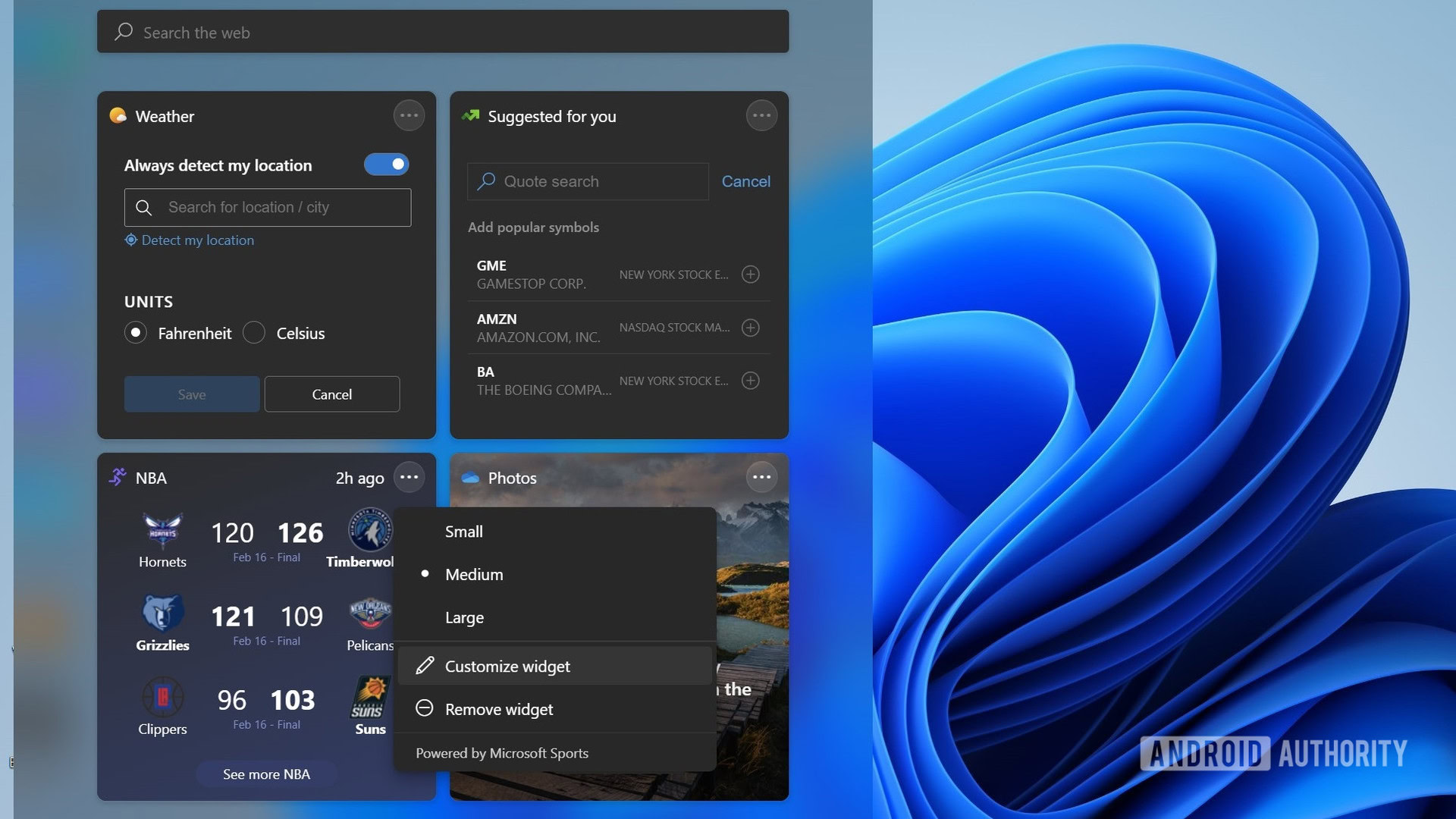The image size is (1456, 819).
Task: Click the Detect my location target icon
Action: pos(131,240)
